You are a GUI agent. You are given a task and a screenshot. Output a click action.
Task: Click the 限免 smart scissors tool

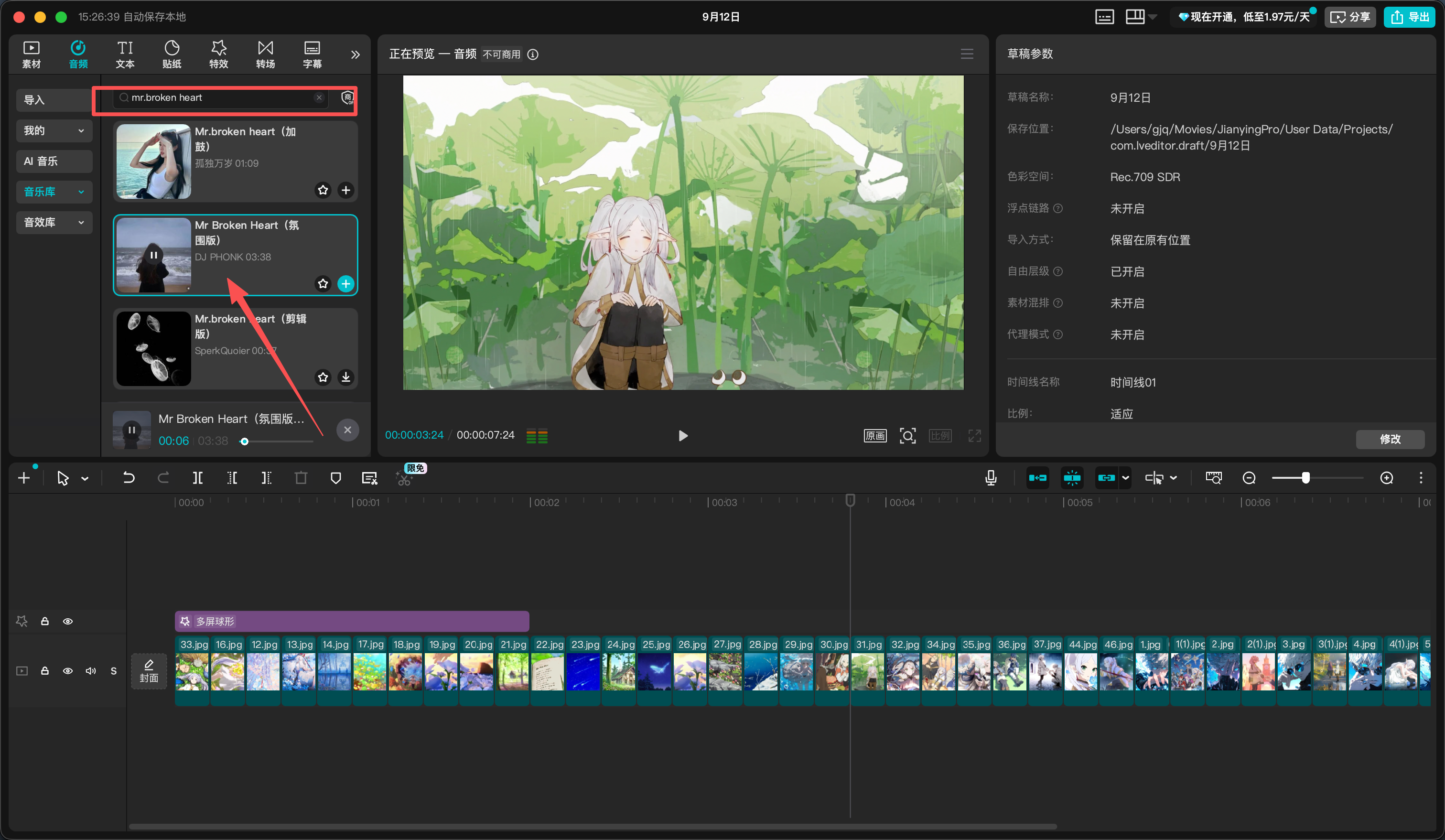point(404,479)
